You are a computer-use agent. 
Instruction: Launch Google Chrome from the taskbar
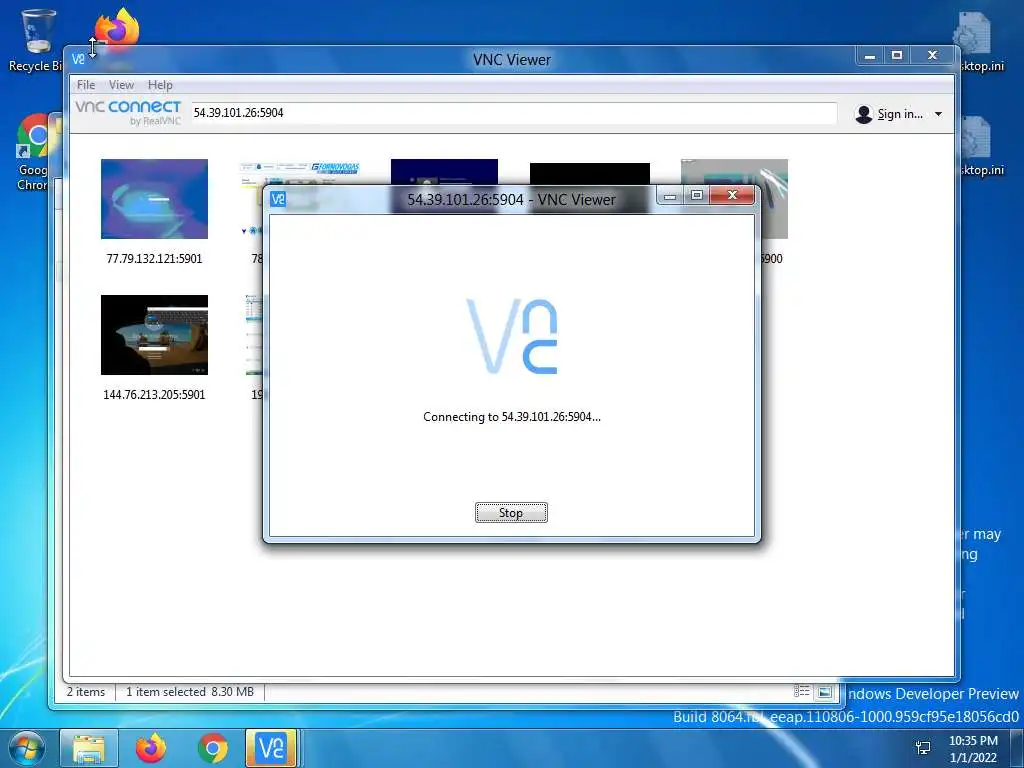click(213, 748)
